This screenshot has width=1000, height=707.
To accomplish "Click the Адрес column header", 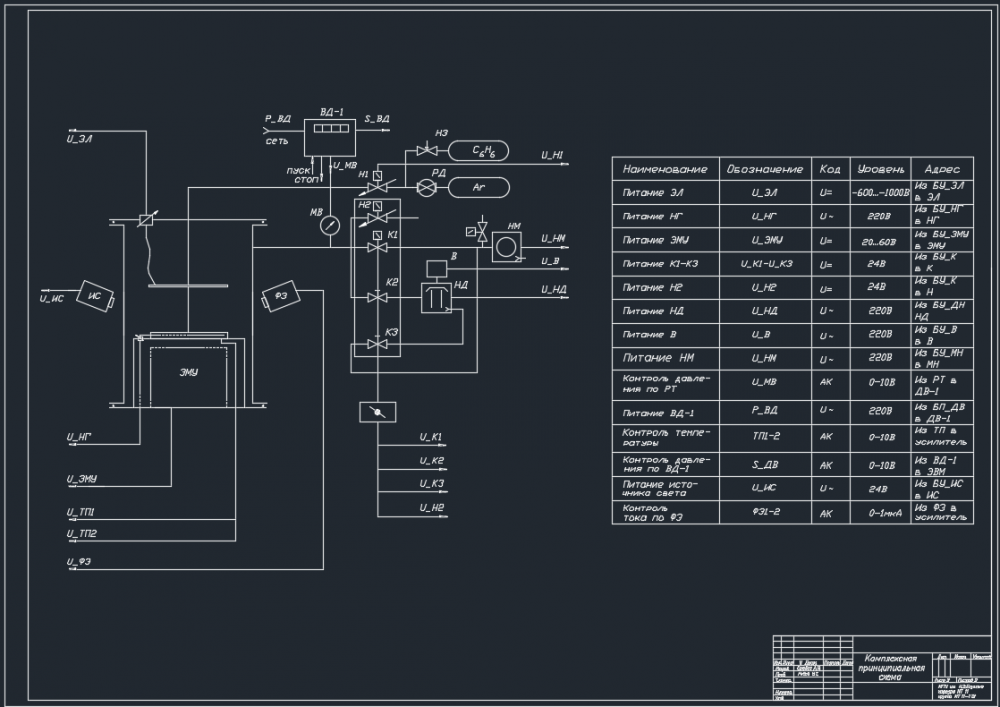I will pos(942,169).
